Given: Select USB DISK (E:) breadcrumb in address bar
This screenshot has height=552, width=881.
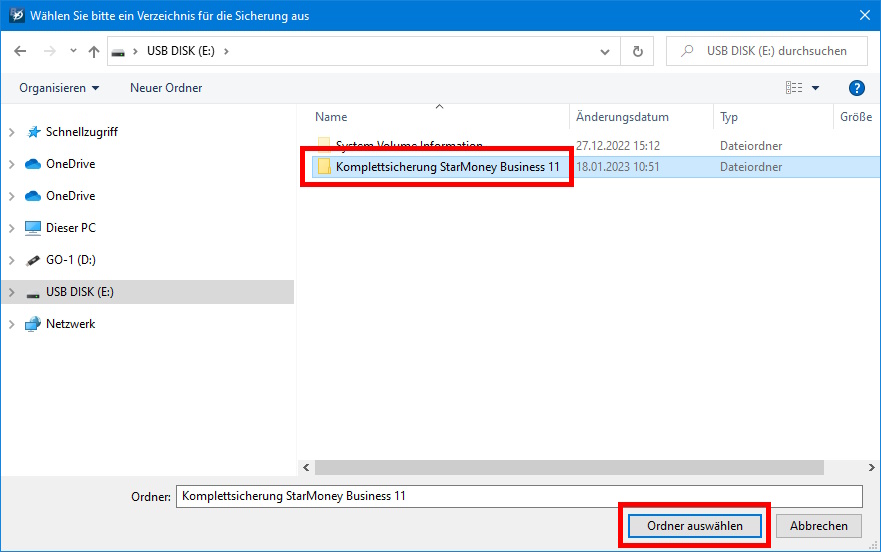Looking at the screenshot, I should tap(181, 51).
